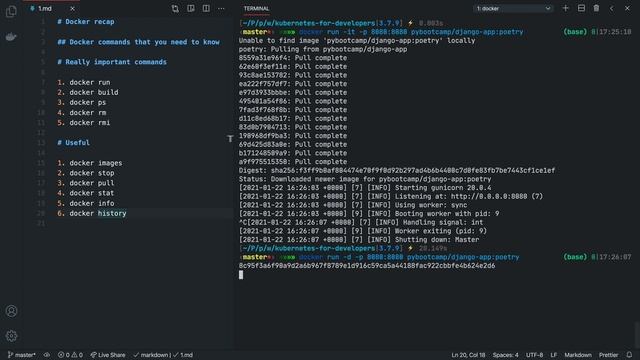Click the 'docker build' list line
The width and height of the screenshot is (640, 360).
(88, 92)
